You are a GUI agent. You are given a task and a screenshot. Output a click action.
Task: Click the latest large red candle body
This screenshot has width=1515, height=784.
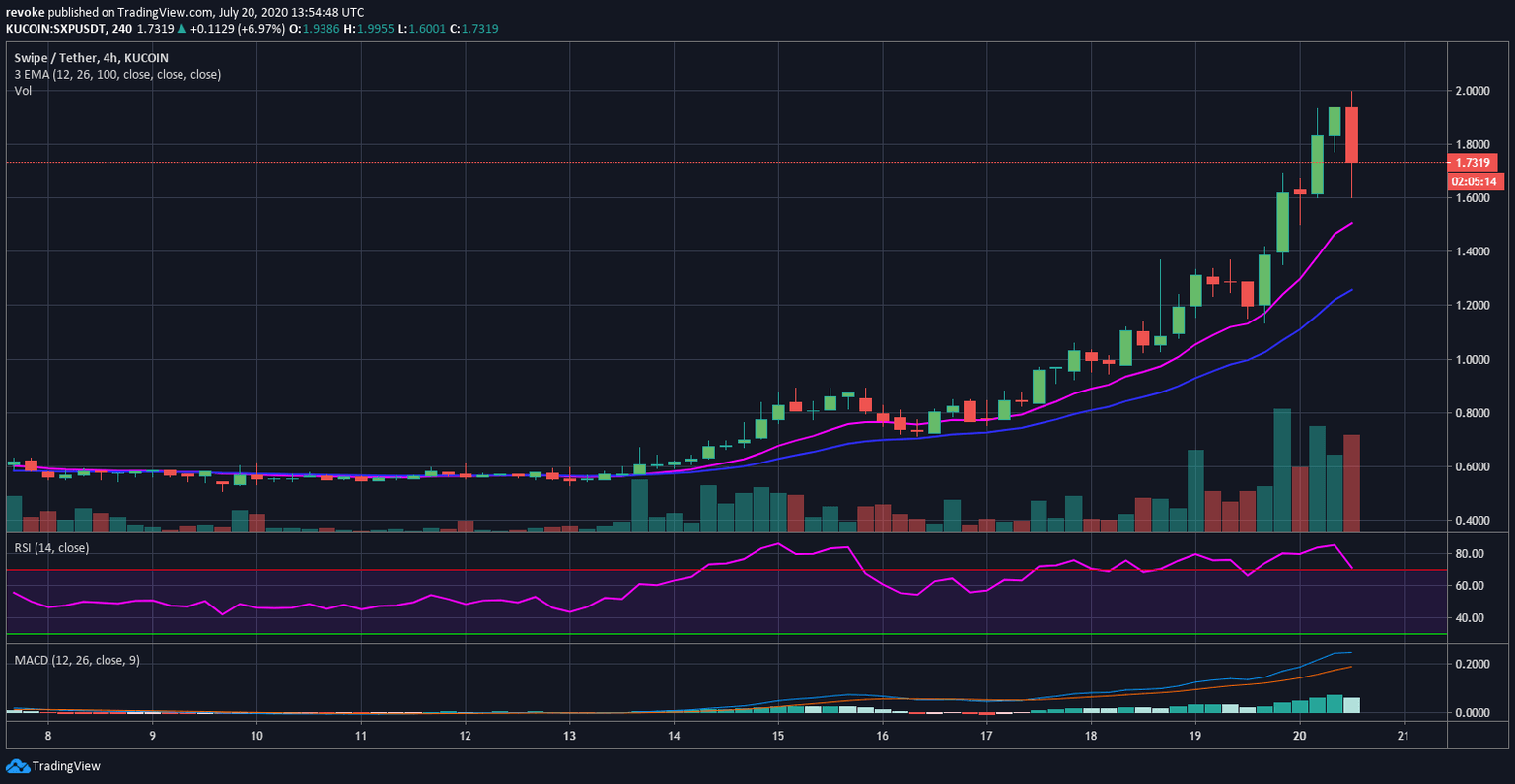(x=1351, y=134)
